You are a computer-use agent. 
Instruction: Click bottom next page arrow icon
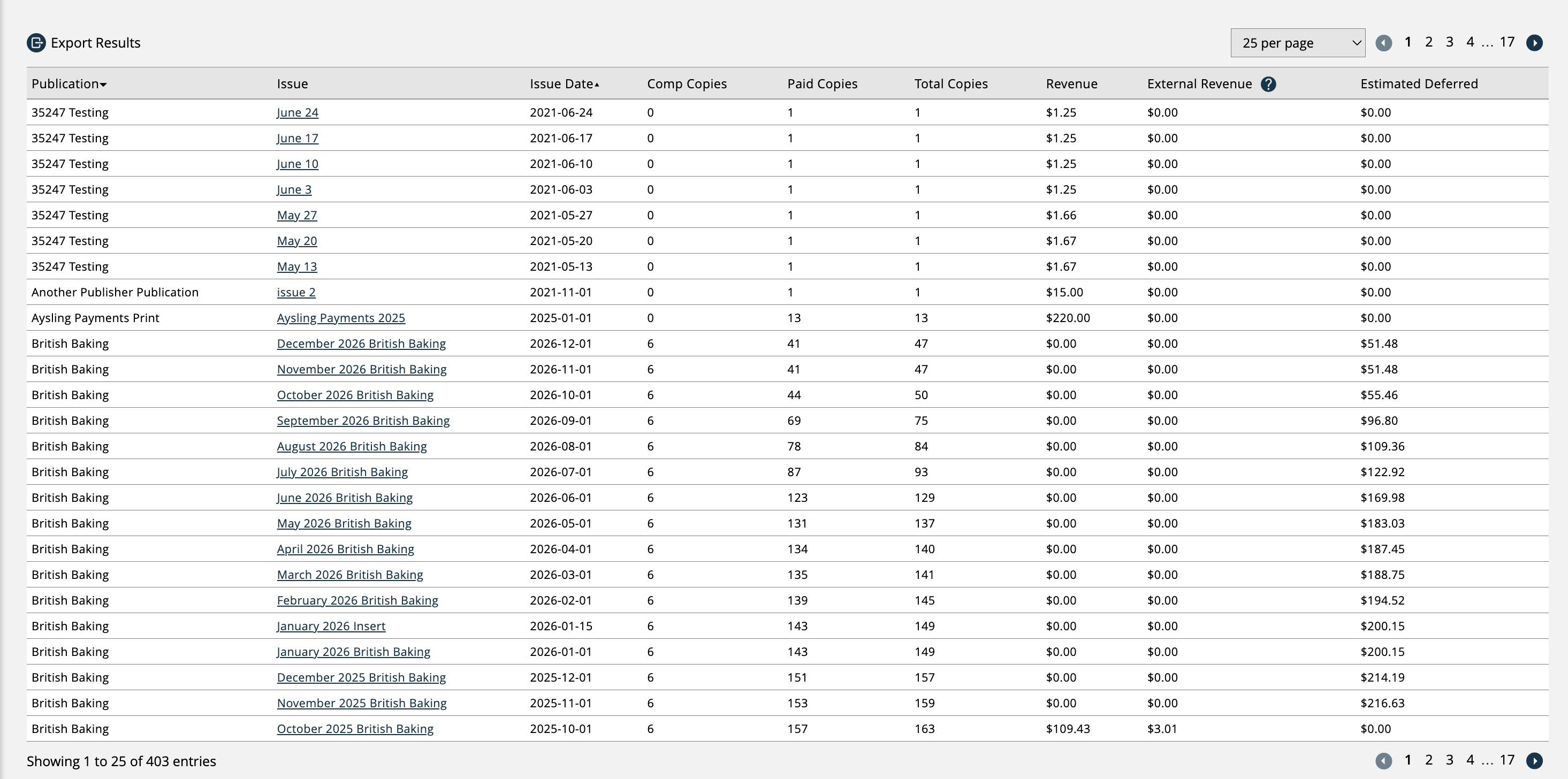click(1534, 761)
